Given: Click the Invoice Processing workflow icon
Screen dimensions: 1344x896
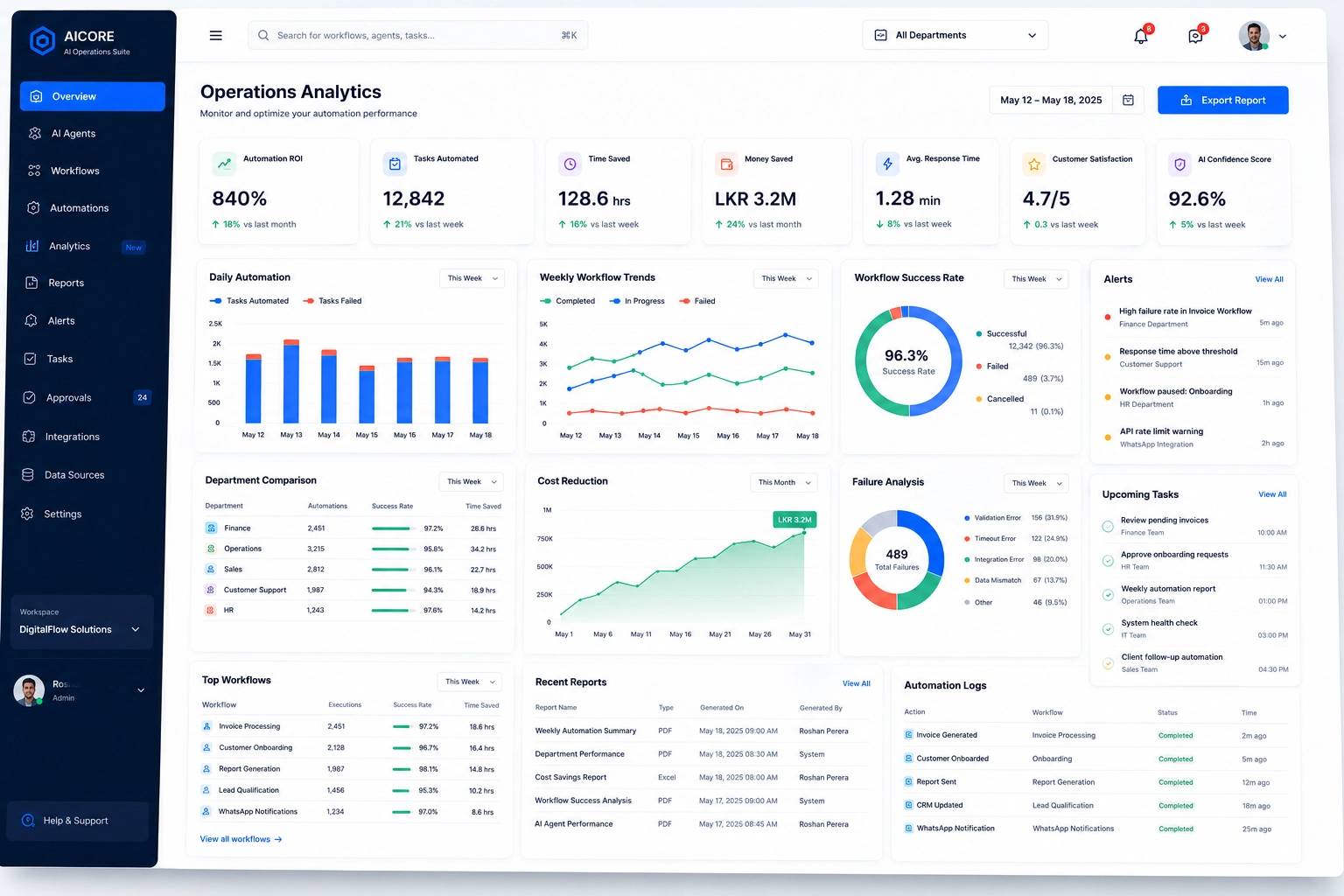Looking at the screenshot, I should 206,726.
